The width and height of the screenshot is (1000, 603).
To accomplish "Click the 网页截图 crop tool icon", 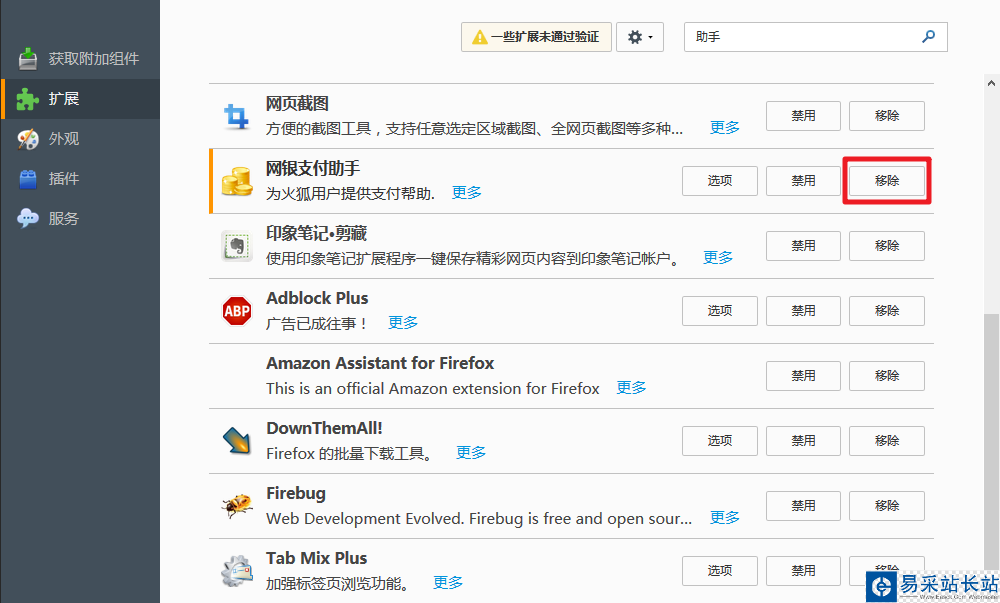I will [237, 116].
